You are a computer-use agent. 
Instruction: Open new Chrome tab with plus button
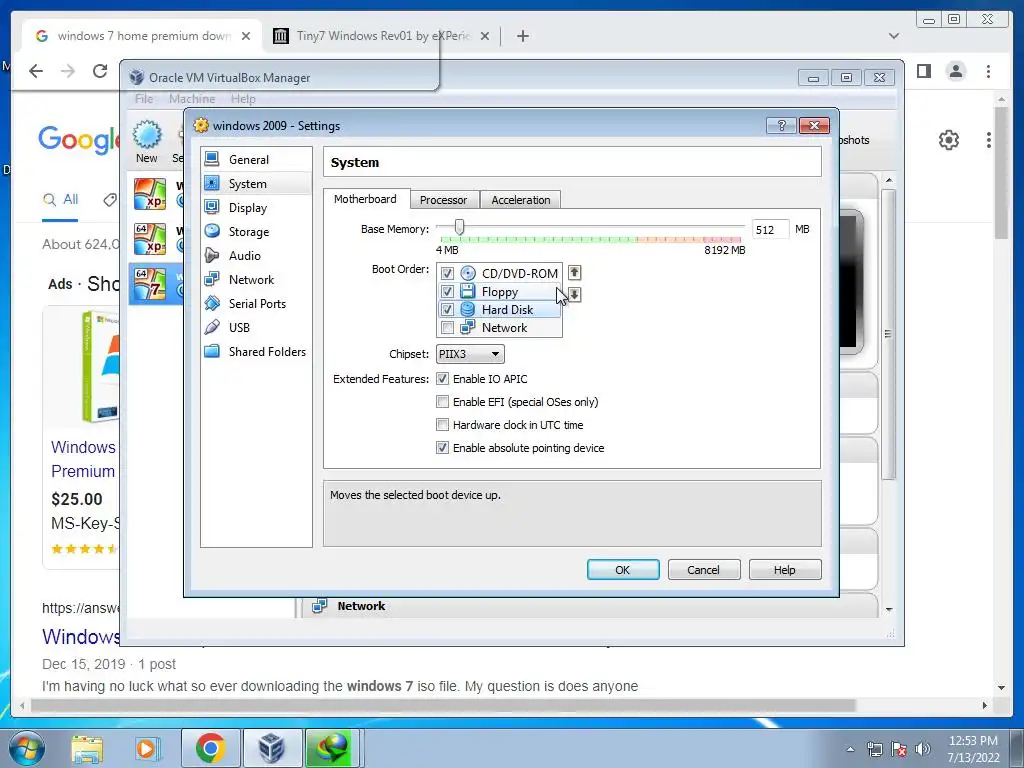[x=522, y=36]
